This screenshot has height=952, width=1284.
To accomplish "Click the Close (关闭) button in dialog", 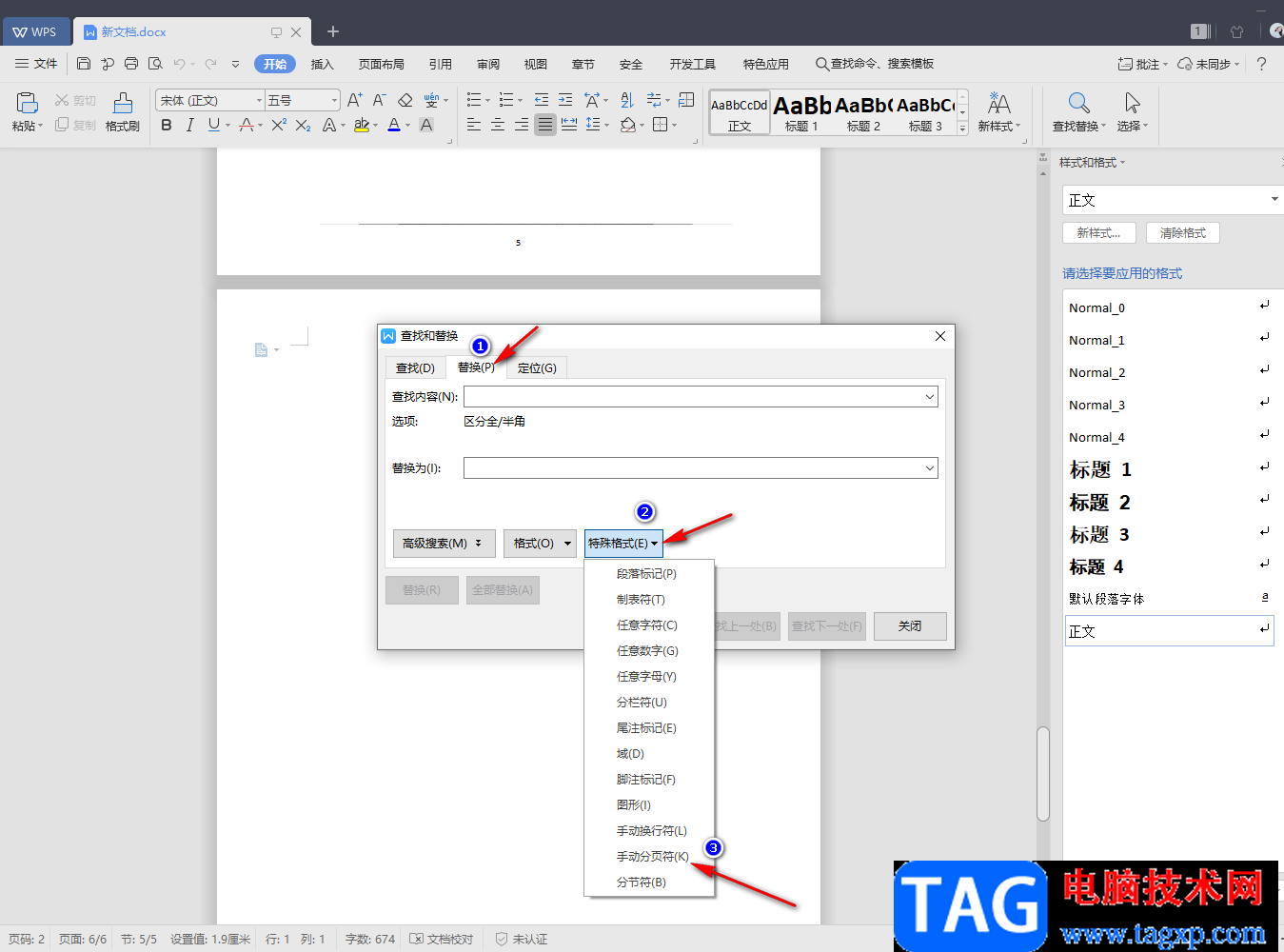I will pos(910,626).
